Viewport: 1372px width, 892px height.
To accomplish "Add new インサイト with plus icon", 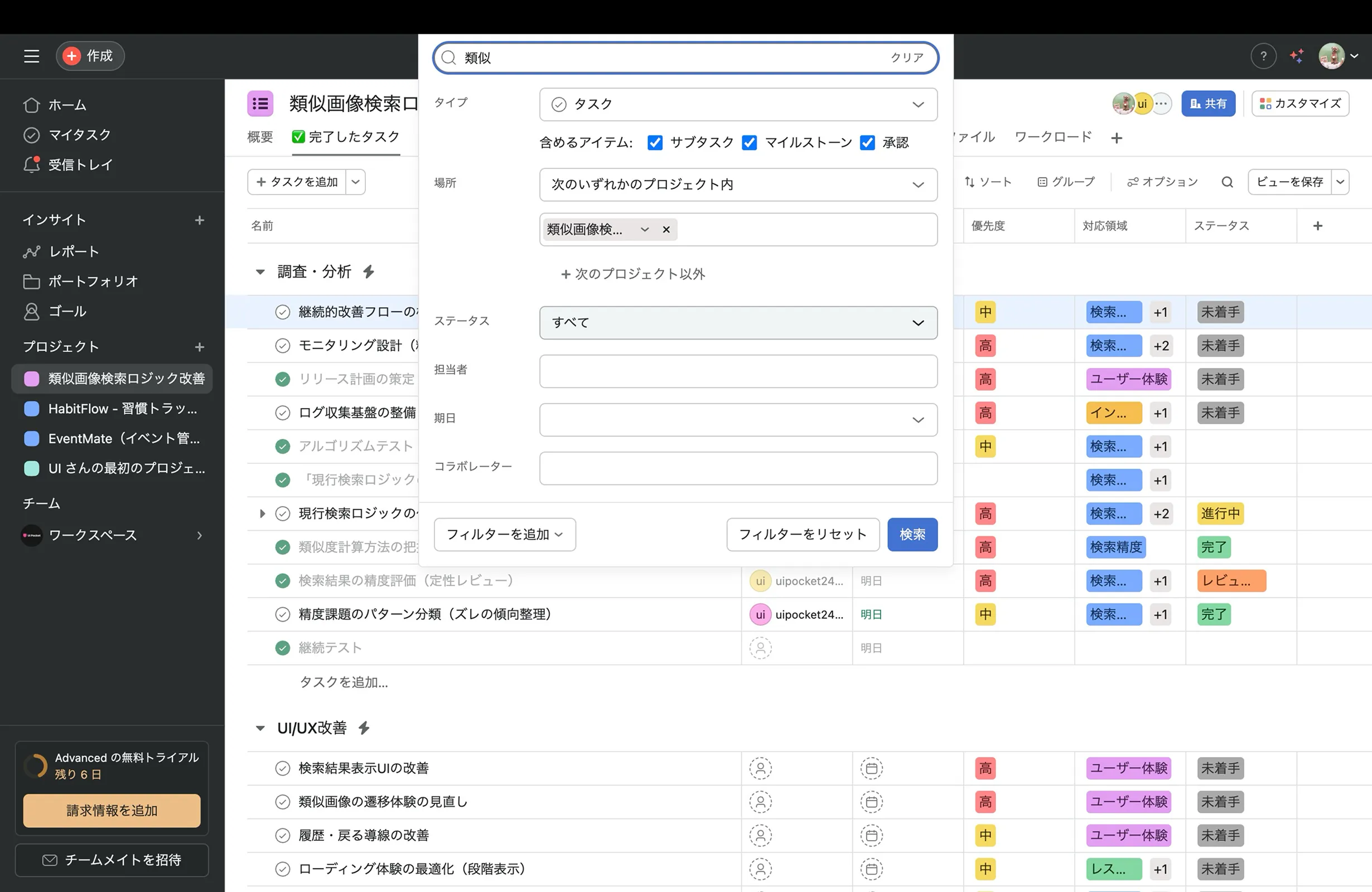I will pyautogui.click(x=200, y=220).
